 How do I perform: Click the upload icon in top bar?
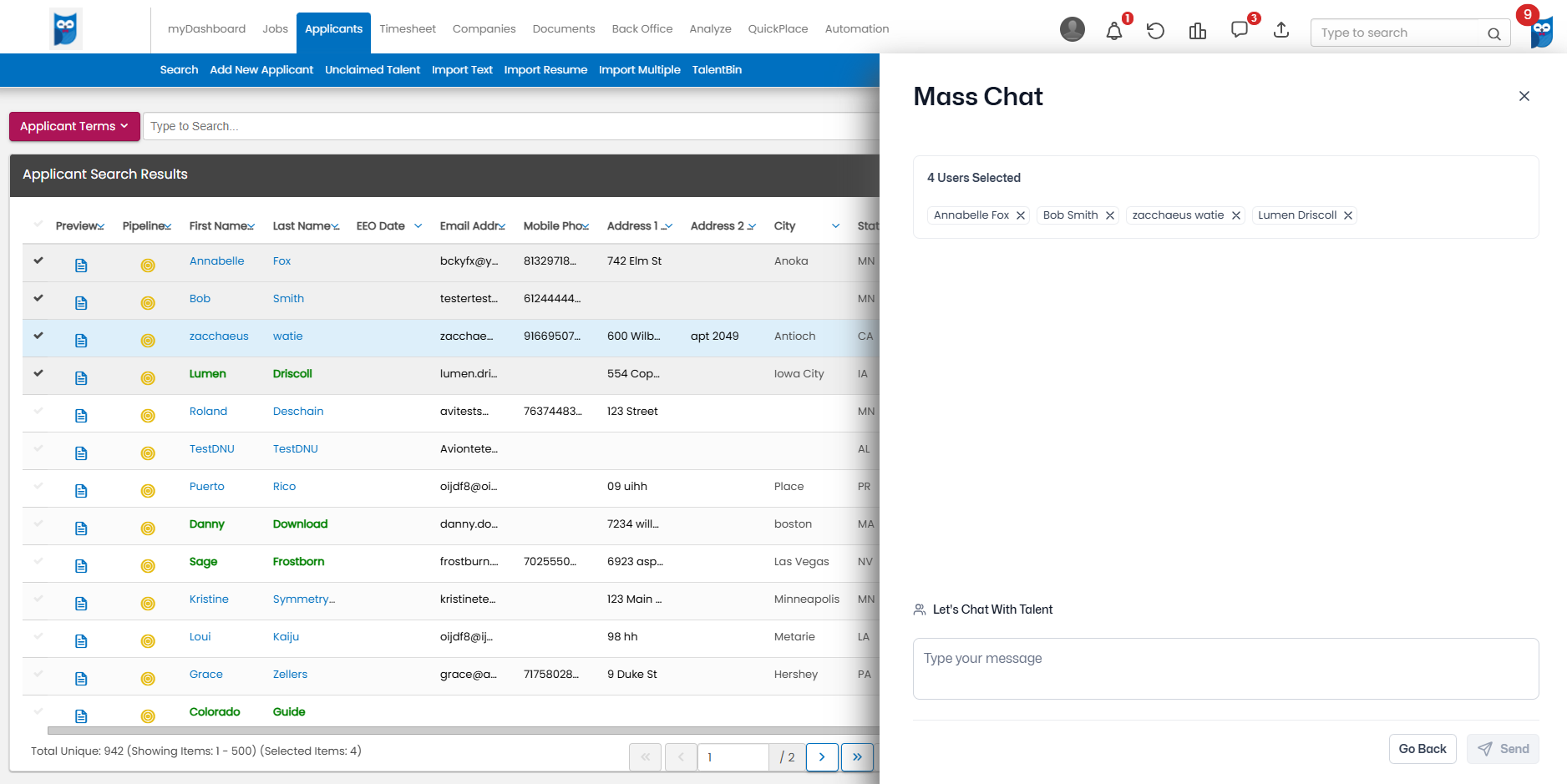coord(1280,31)
